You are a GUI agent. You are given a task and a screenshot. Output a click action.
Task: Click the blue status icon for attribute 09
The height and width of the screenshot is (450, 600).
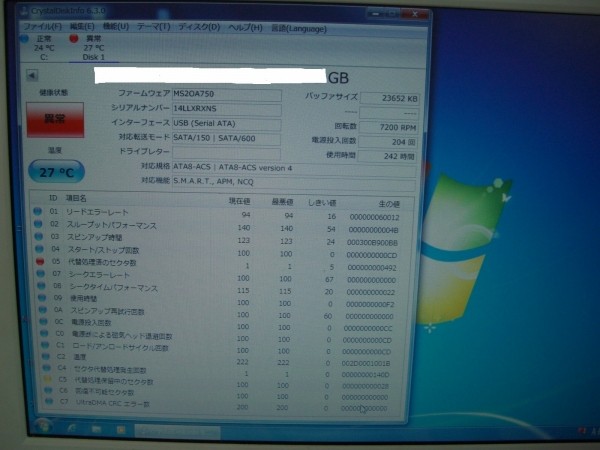(x=37, y=298)
